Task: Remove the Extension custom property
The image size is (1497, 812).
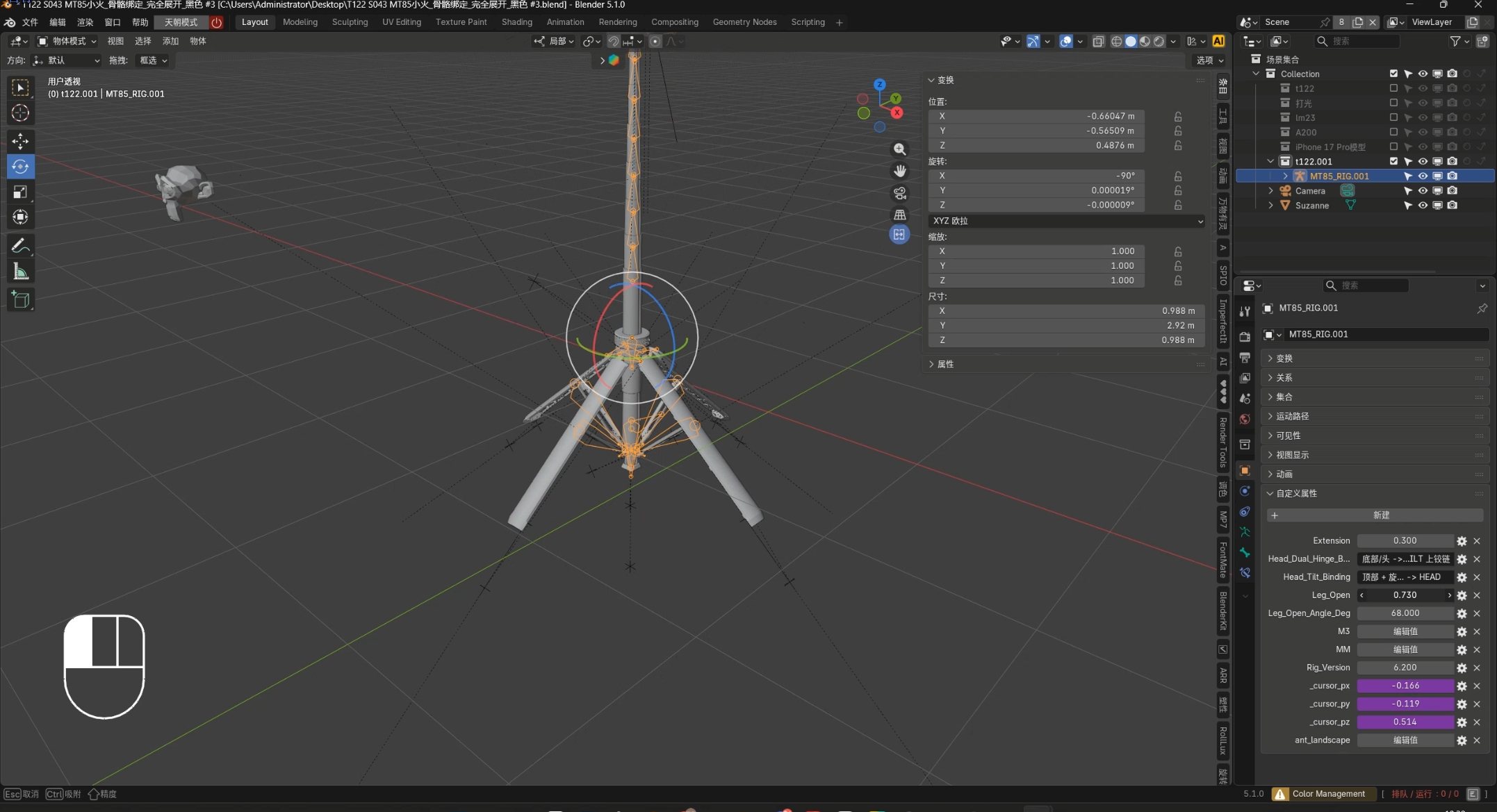Action: click(1477, 541)
